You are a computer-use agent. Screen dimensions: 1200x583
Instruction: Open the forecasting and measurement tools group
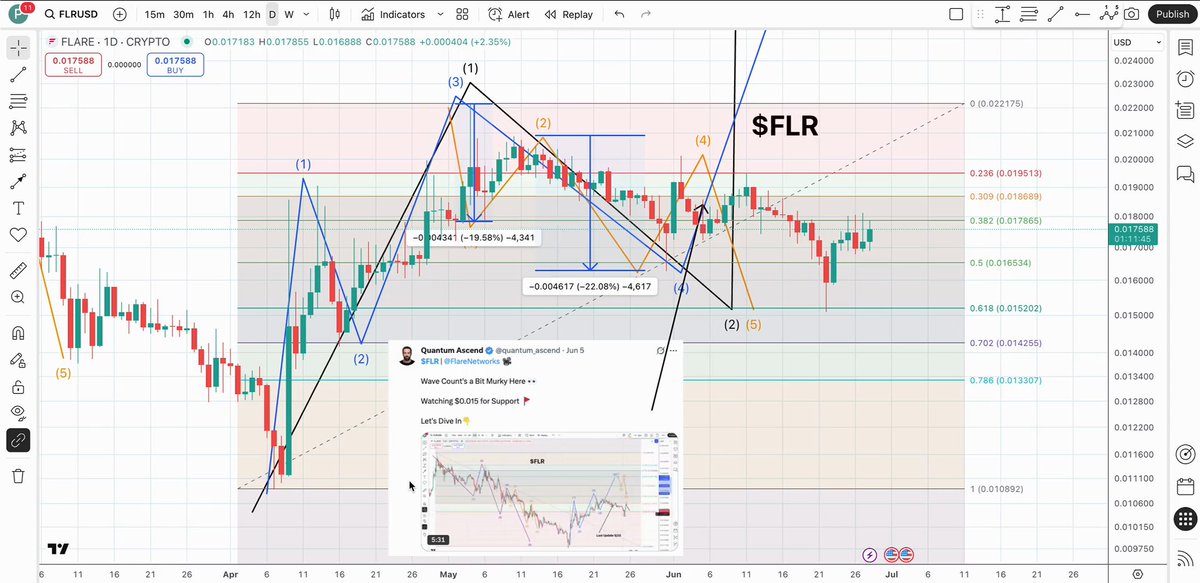pyautogui.click(x=18, y=154)
